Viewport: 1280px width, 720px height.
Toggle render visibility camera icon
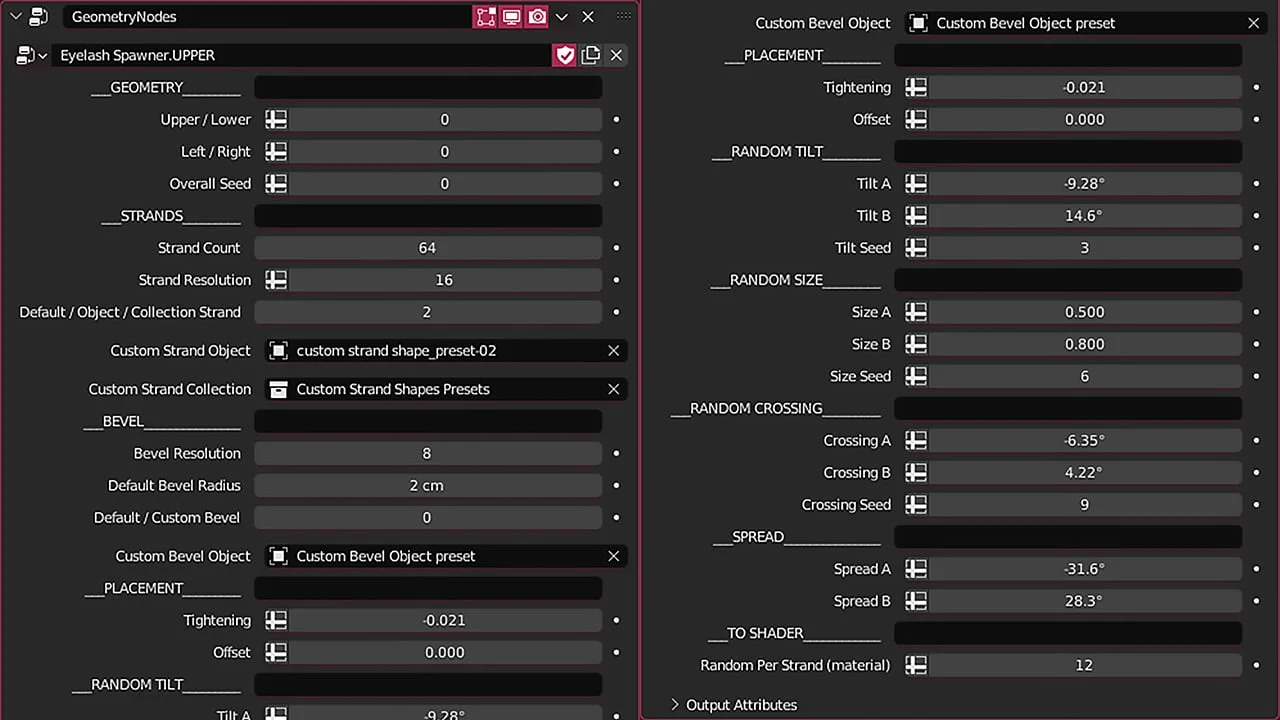537,17
